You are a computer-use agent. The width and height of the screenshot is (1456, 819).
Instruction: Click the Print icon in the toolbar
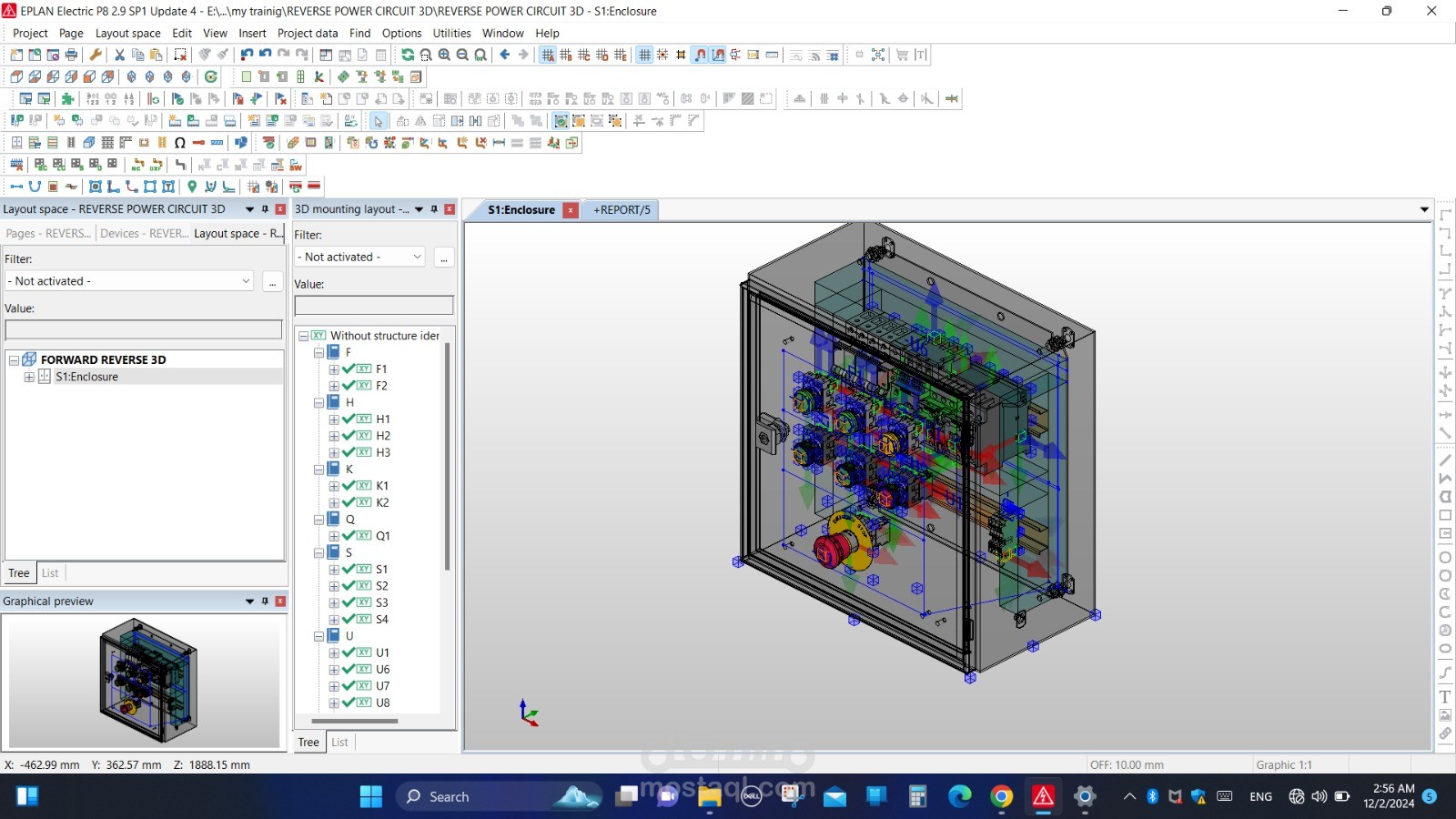(71, 55)
